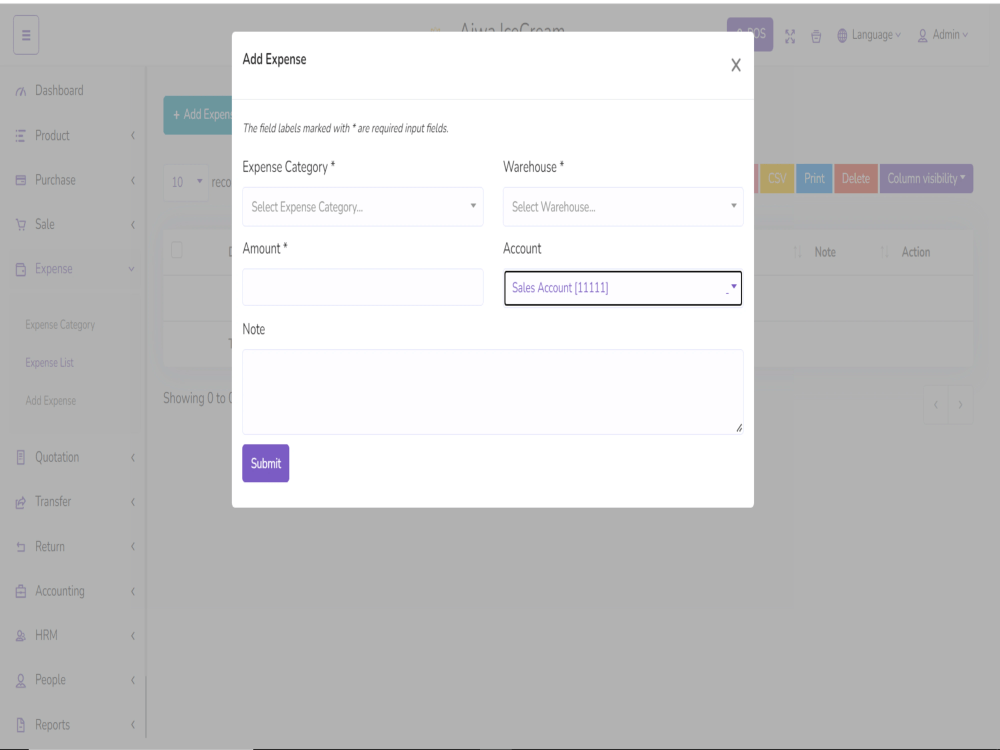Open Expense List submenu link
Screen dimensions: 1000x750
(49, 362)
